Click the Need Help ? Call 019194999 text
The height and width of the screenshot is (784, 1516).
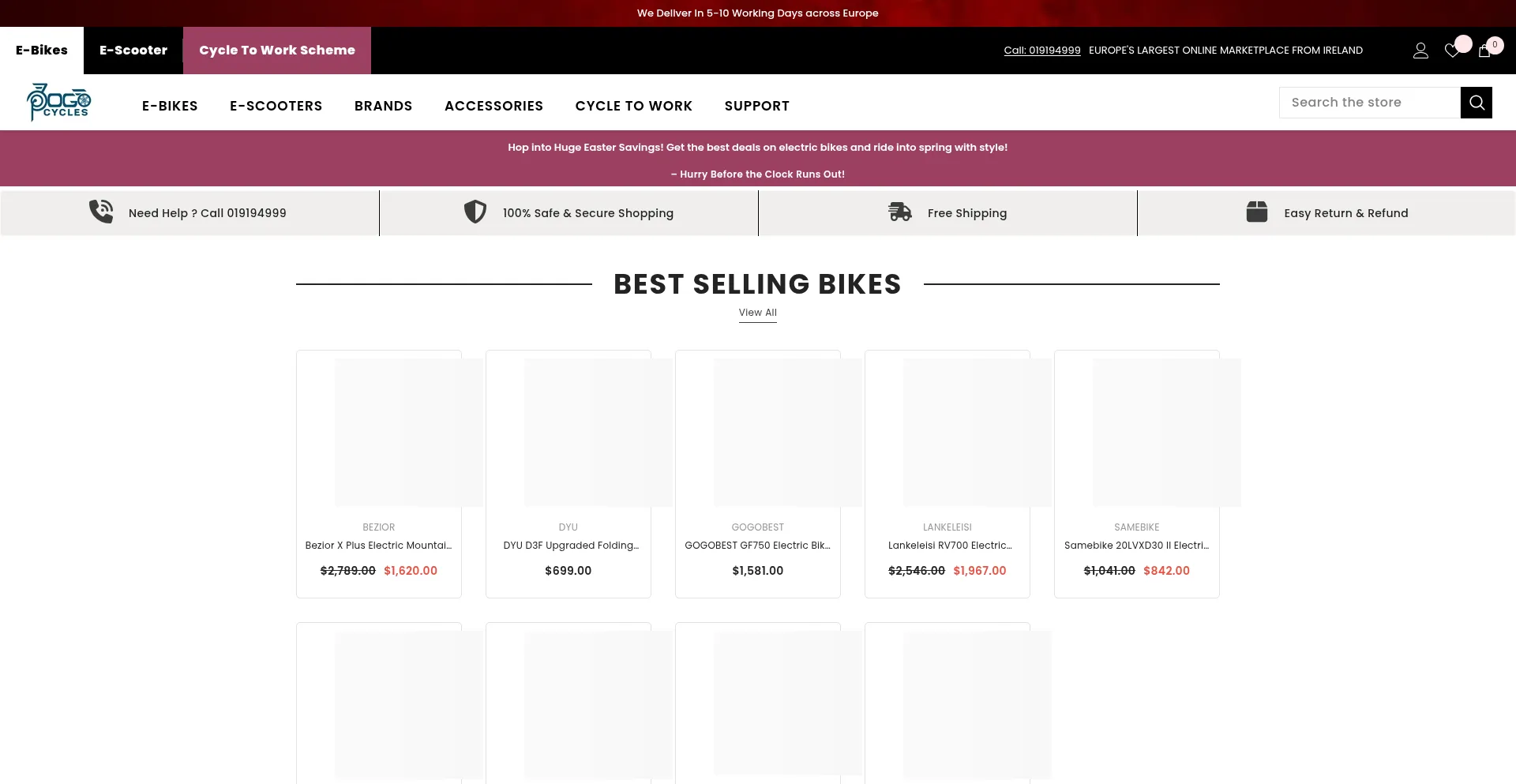208,213
